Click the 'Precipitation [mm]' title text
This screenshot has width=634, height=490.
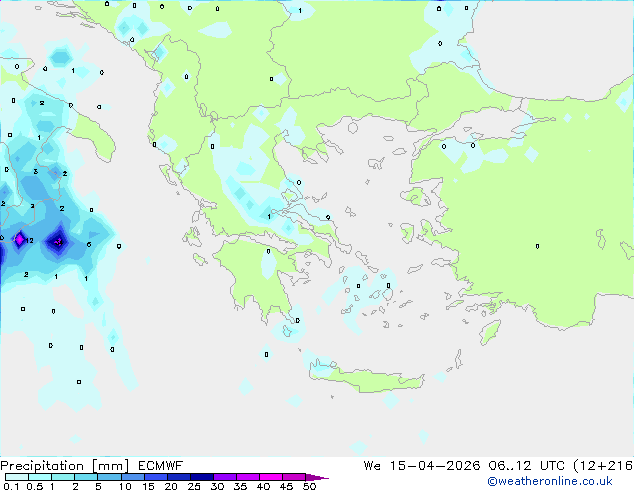coord(65,466)
